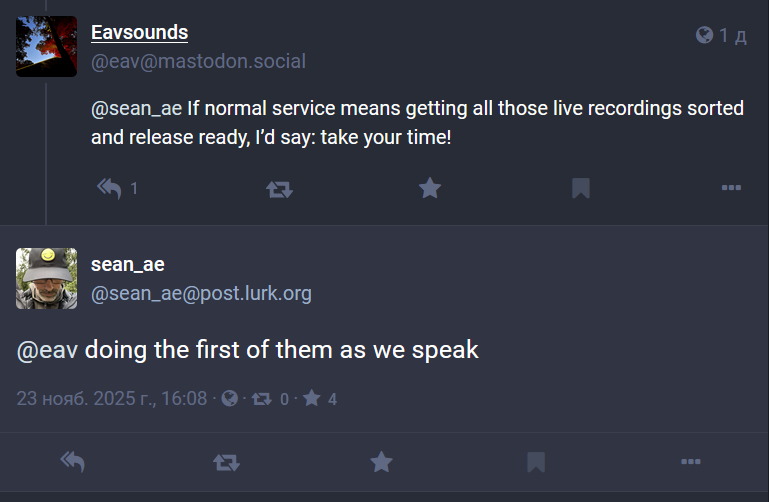This screenshot has height=502, width=769.
Task: Reply to the Eavsounds post
Action: [109, 188]
